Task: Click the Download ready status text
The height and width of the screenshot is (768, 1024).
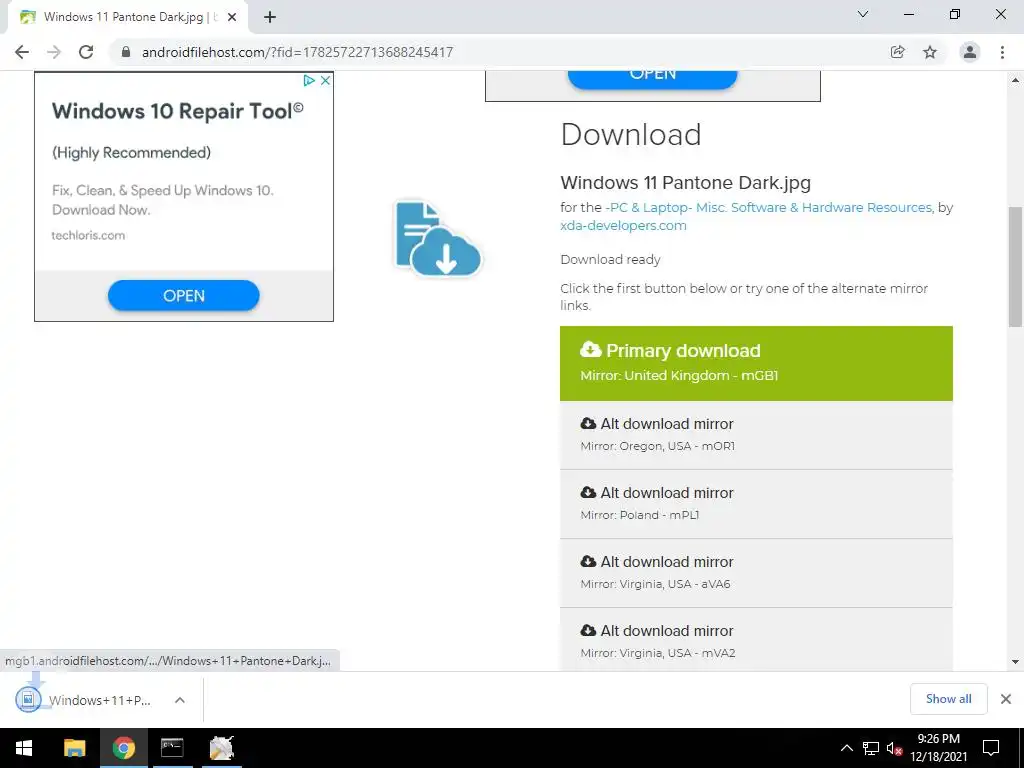Action: [x=610, y=260]
